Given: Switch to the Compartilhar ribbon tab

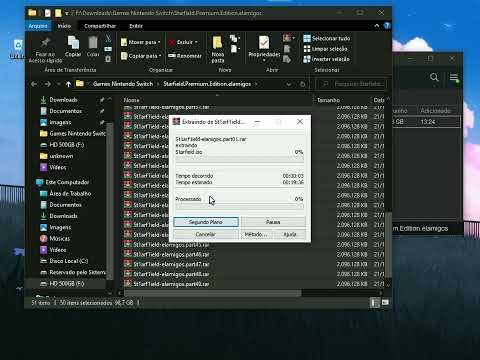Looking at the screenshot, I should click(x=100, y=26).
